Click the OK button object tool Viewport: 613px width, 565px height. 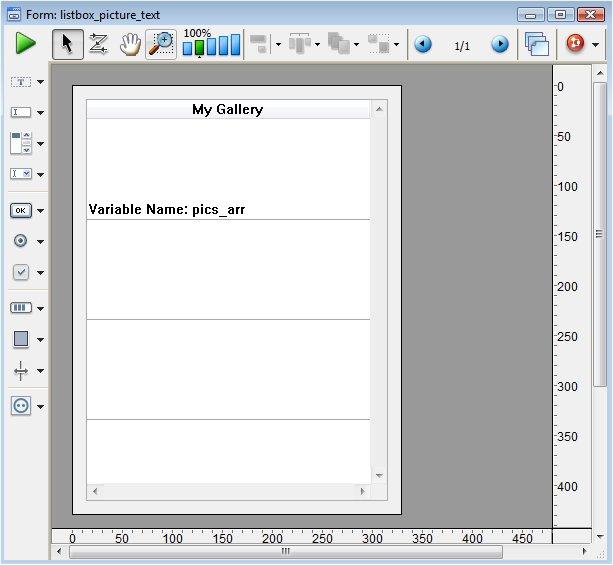coord(21,210)
